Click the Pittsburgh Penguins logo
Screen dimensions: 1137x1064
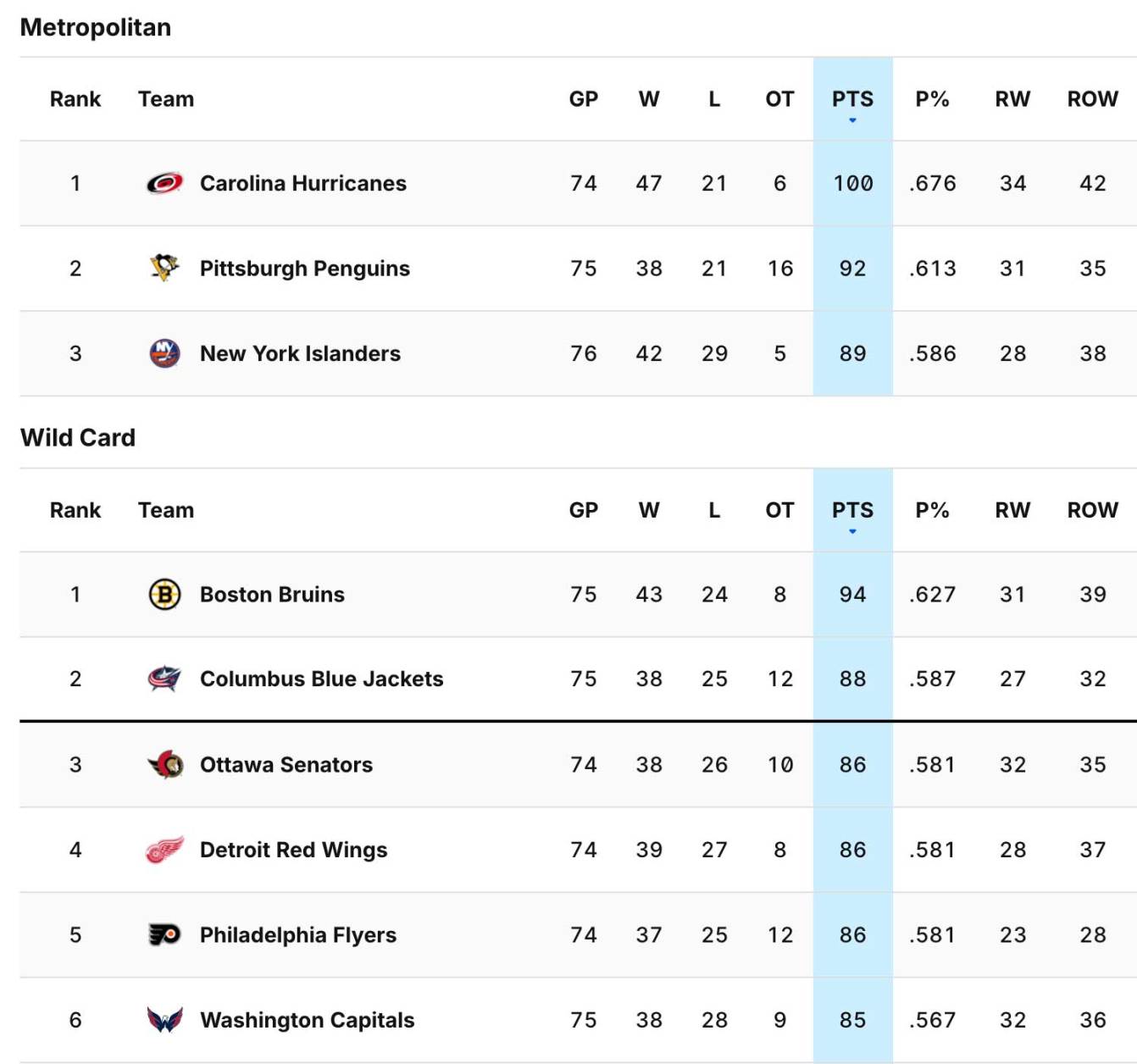click(x=165, y=268)
